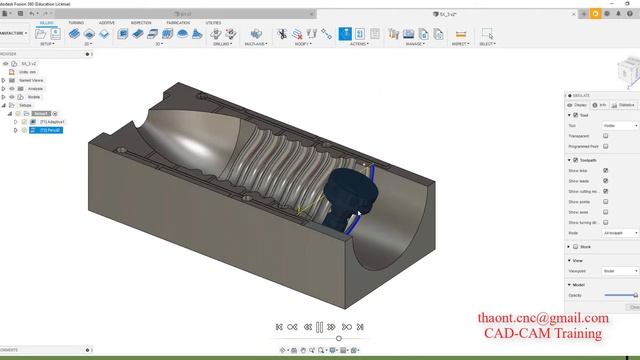640x360 pixels.
Task: Open the Machine Library icon in Manage
Action: point(409,34)
